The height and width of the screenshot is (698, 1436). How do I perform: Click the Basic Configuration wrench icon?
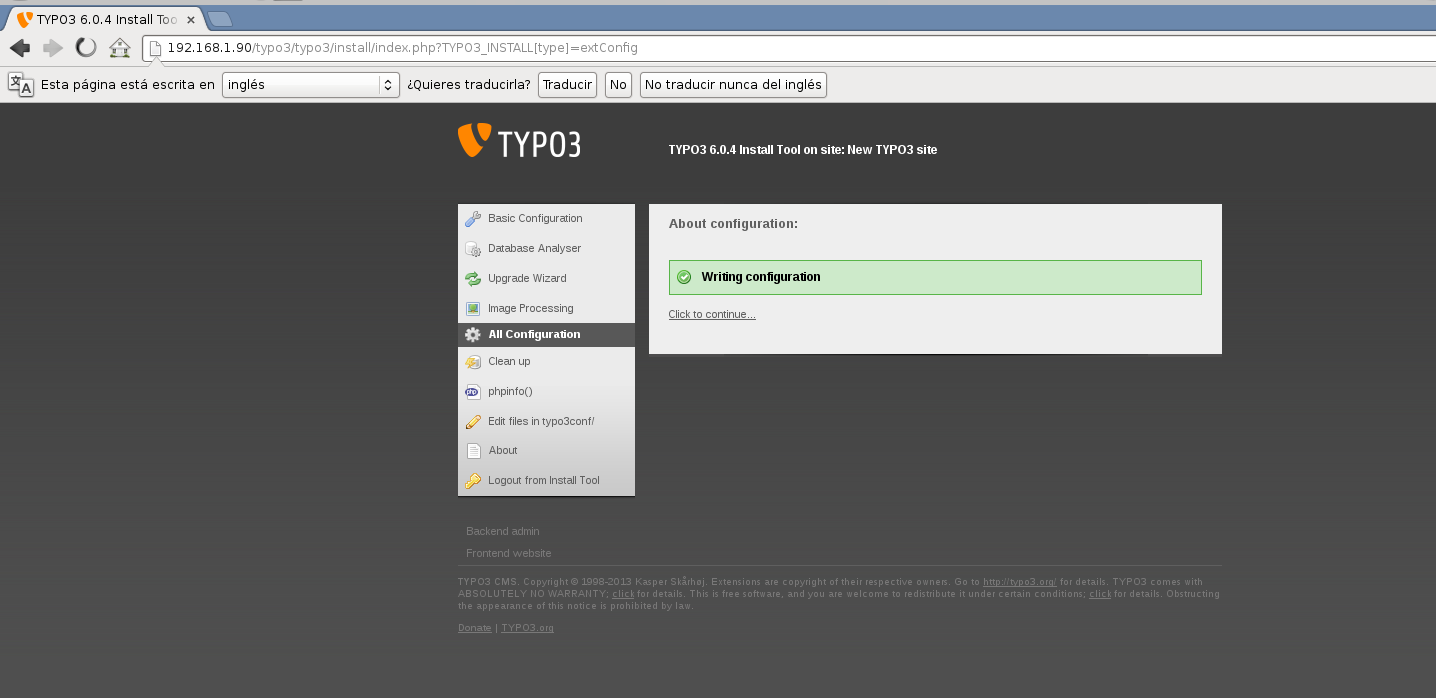[x=473, y=219]
